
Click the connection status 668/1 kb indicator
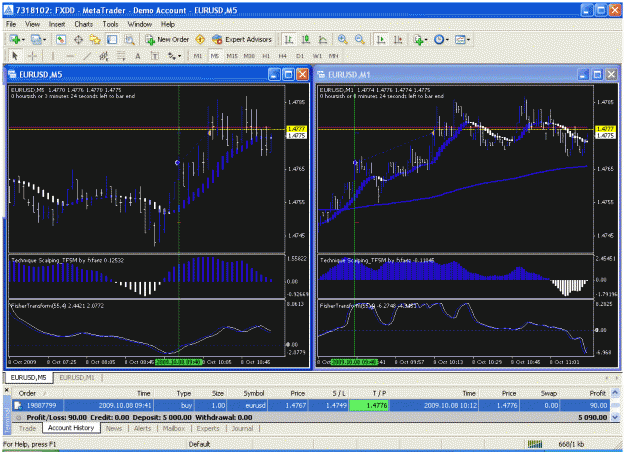554,444
